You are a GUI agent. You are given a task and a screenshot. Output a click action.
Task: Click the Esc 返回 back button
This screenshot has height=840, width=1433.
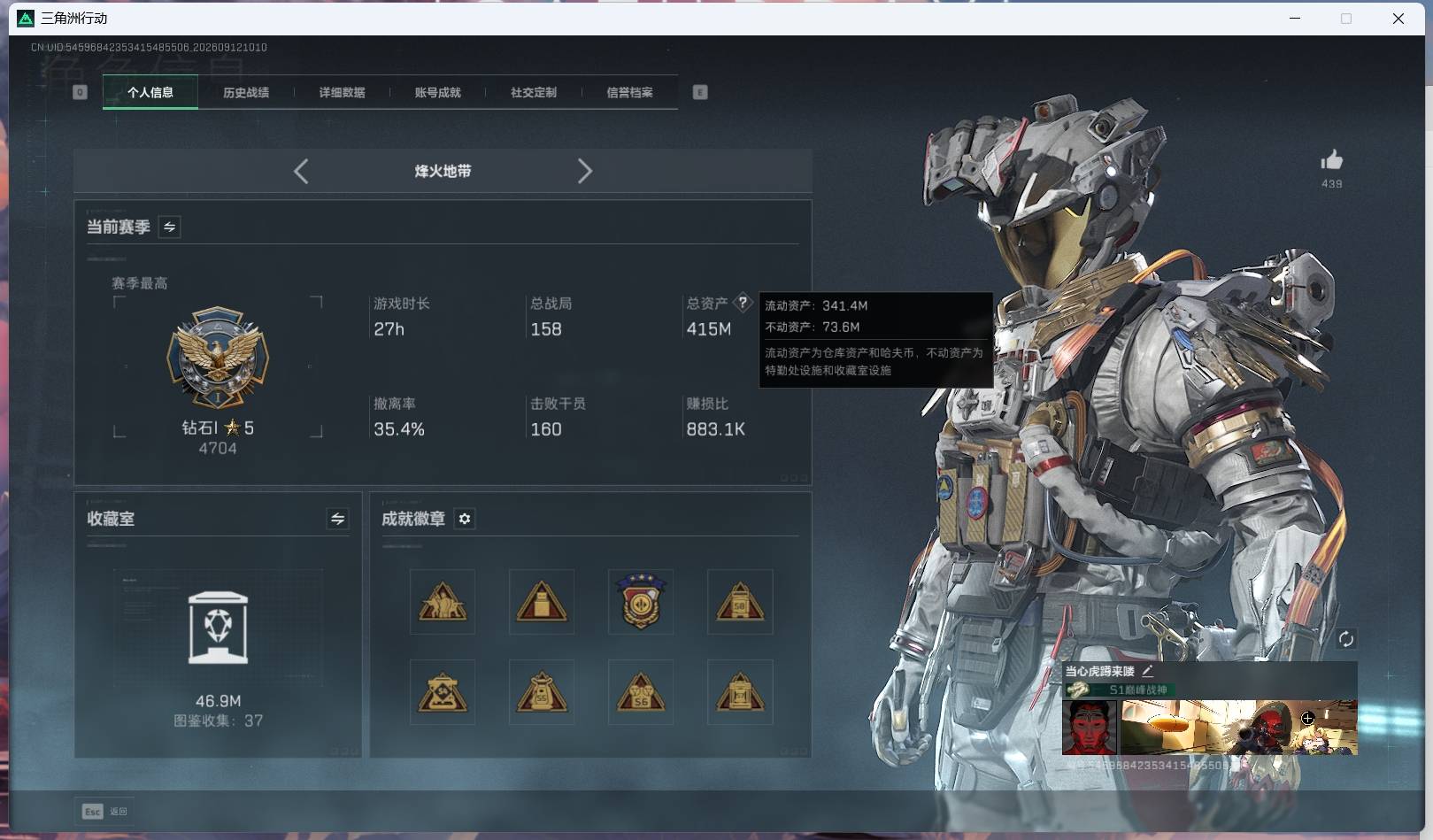click(x=104, y=812)
